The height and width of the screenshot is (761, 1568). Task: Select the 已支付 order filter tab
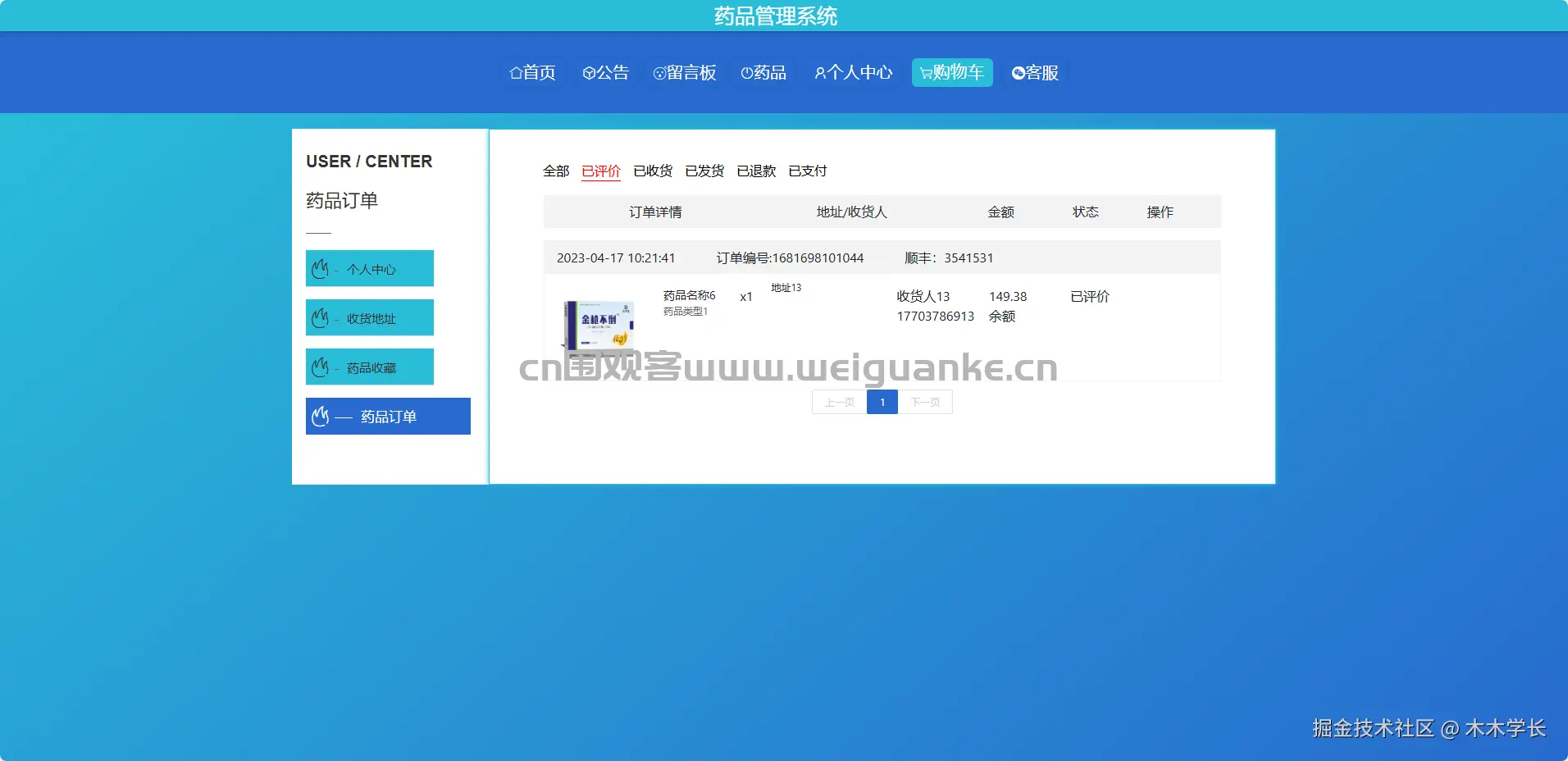pyautogui.click(x=808, y=171)
